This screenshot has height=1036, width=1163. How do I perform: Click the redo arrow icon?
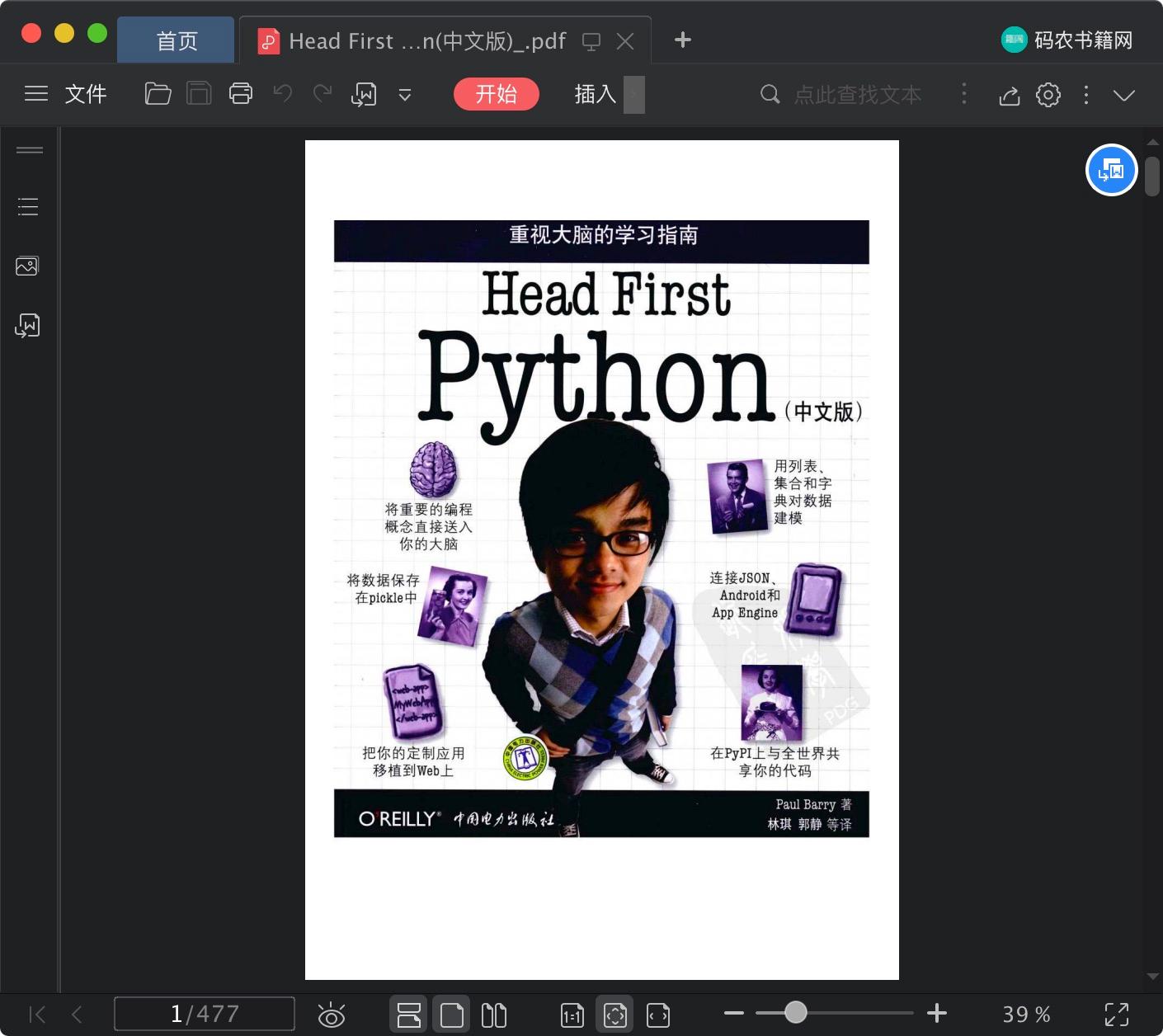[323, 93]
